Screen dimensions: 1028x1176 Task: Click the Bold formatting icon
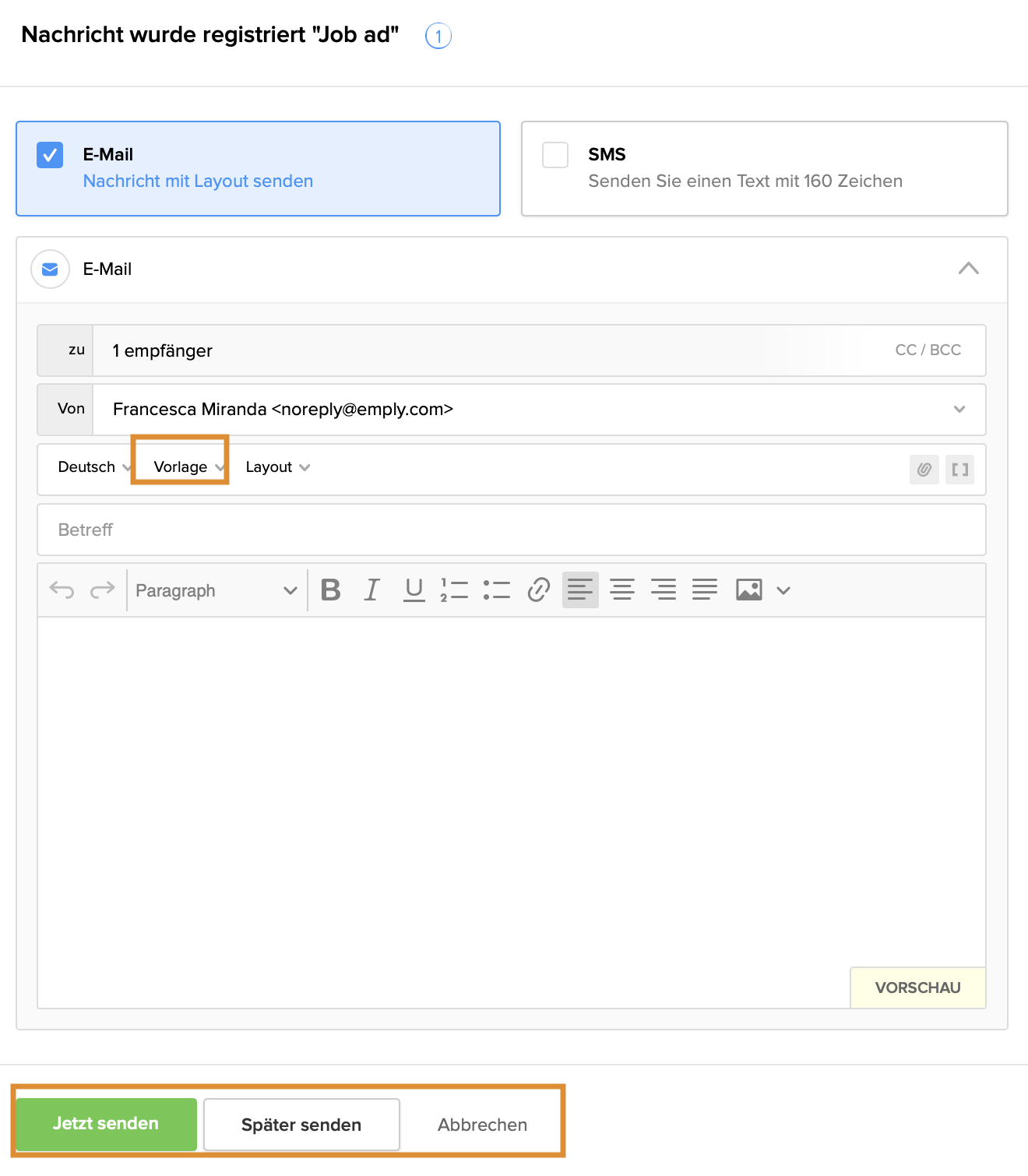331,590
